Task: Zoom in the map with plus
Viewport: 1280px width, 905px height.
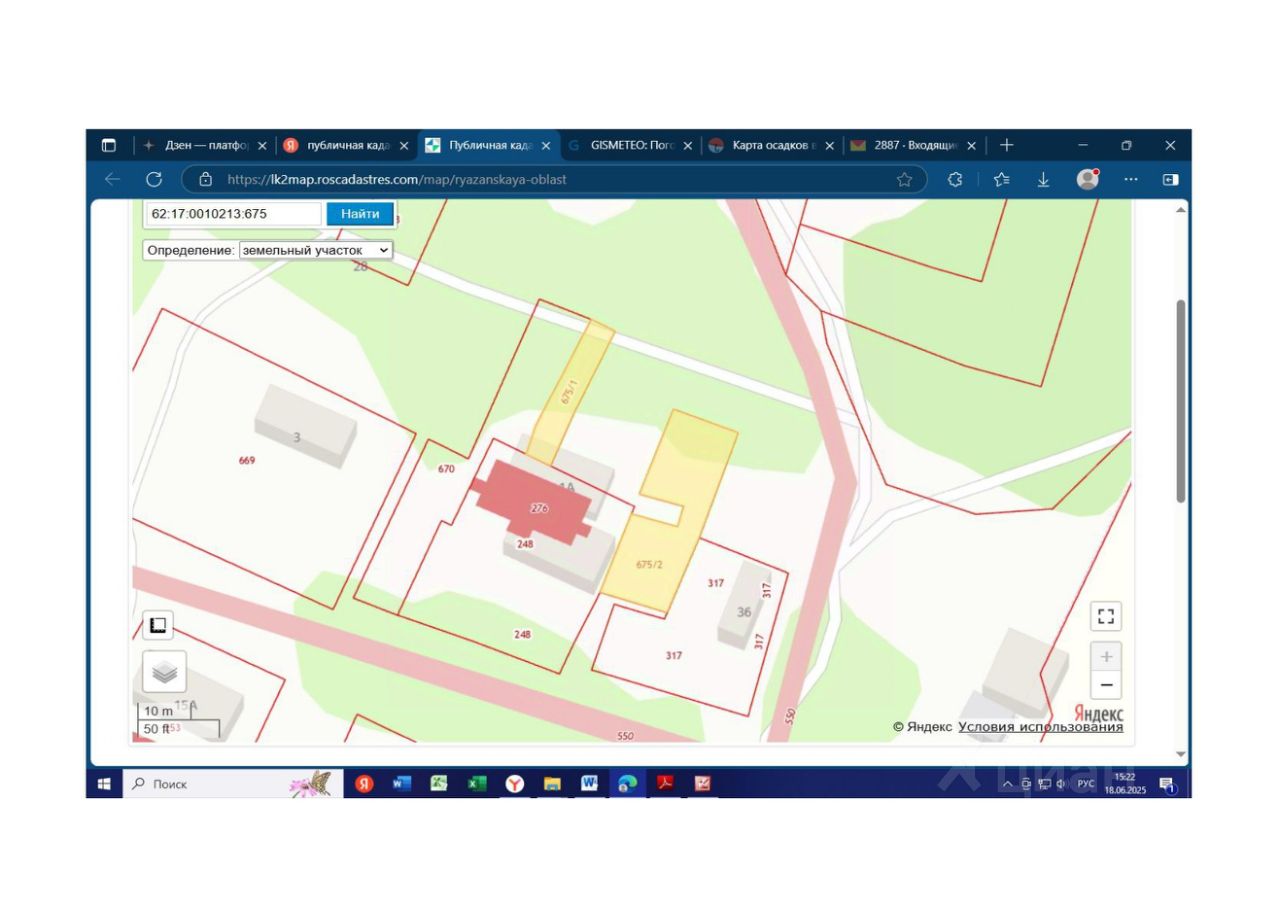Action: (1106, 657)
